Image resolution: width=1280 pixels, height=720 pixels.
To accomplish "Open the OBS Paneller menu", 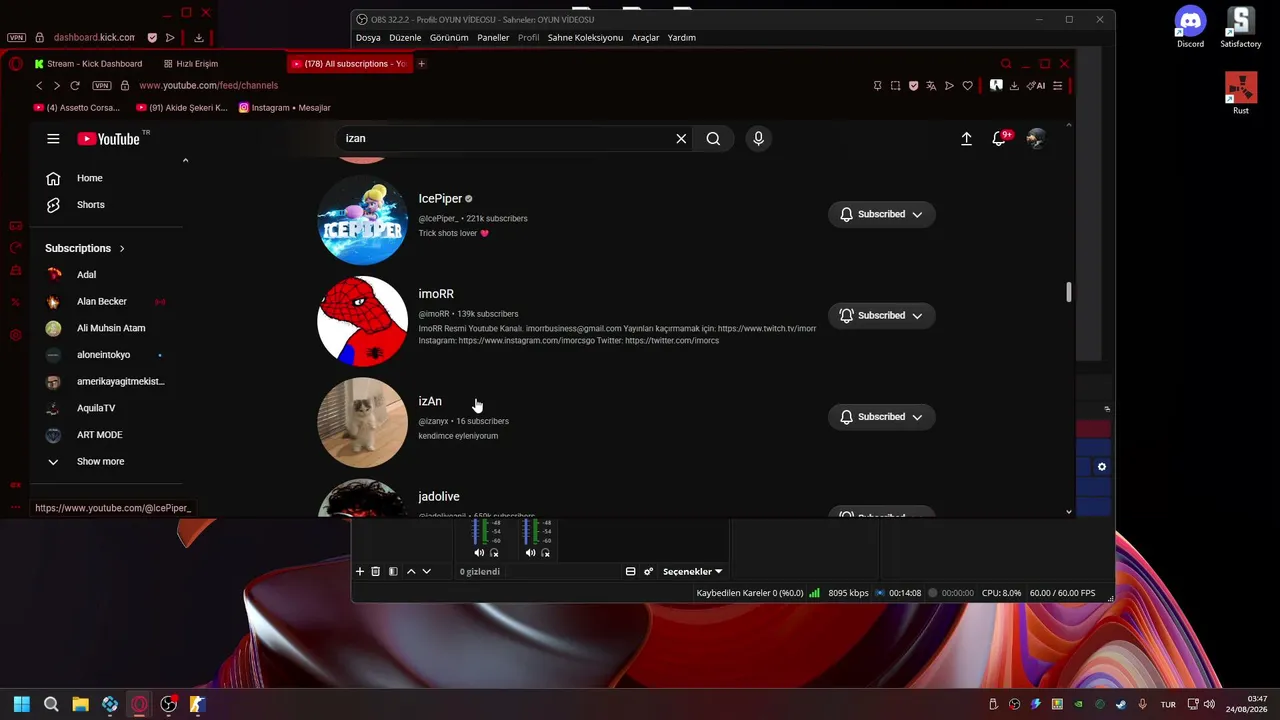I will click(493, 38).
